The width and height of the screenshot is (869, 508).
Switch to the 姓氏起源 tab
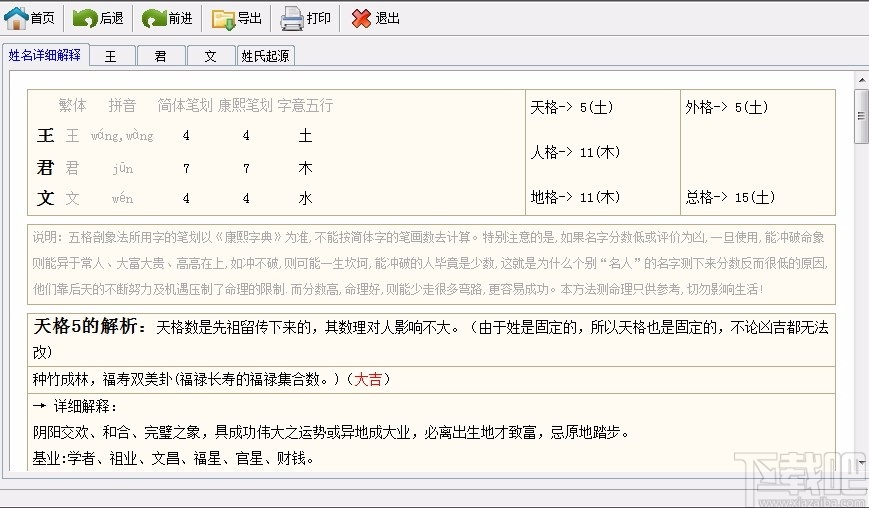pyautogui.click(x=265, y=56)
